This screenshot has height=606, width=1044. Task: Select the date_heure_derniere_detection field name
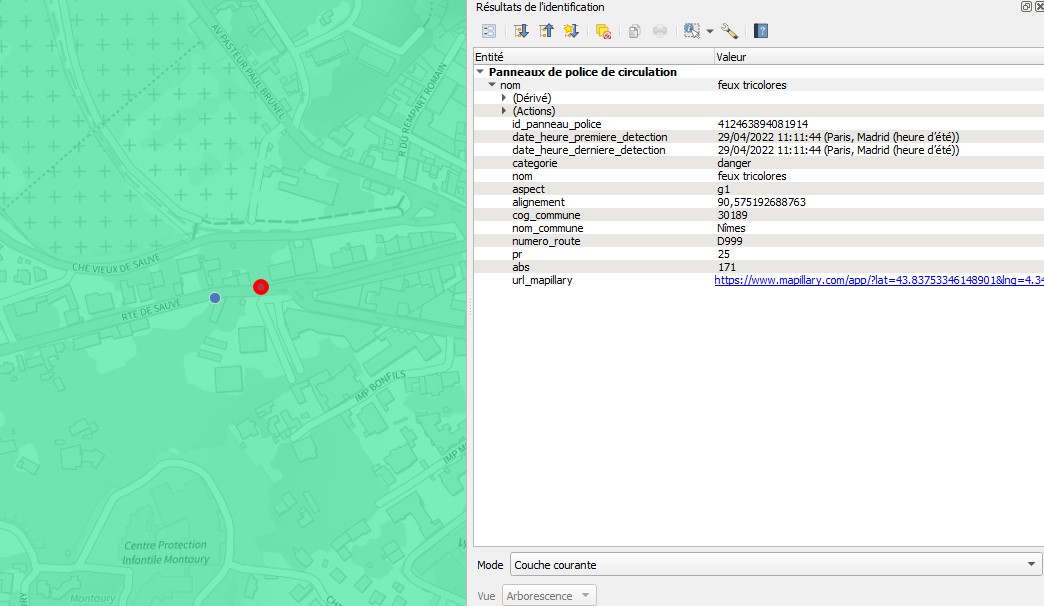[589, 151]
